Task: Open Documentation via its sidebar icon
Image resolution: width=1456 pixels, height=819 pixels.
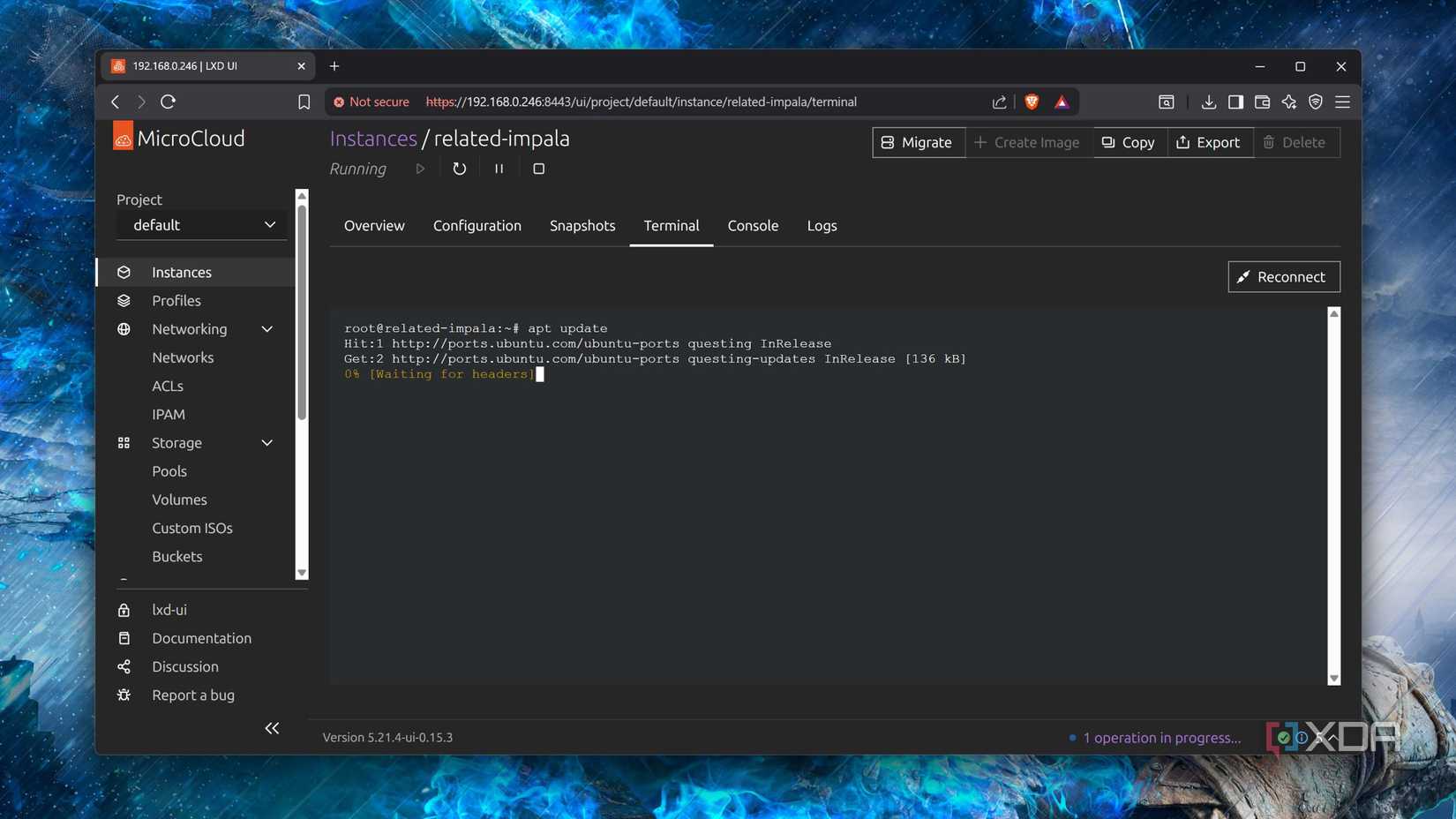Action: 124,637
